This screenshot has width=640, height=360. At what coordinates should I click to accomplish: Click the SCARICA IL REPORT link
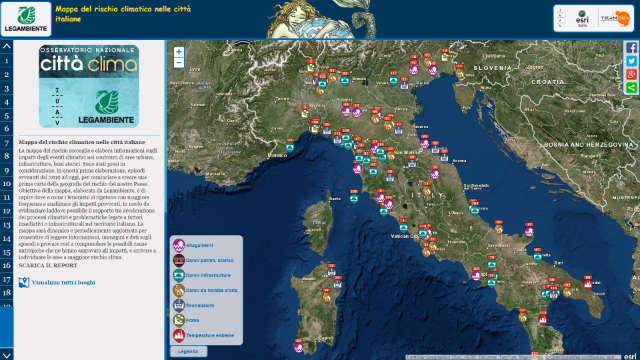pos(48,265)
